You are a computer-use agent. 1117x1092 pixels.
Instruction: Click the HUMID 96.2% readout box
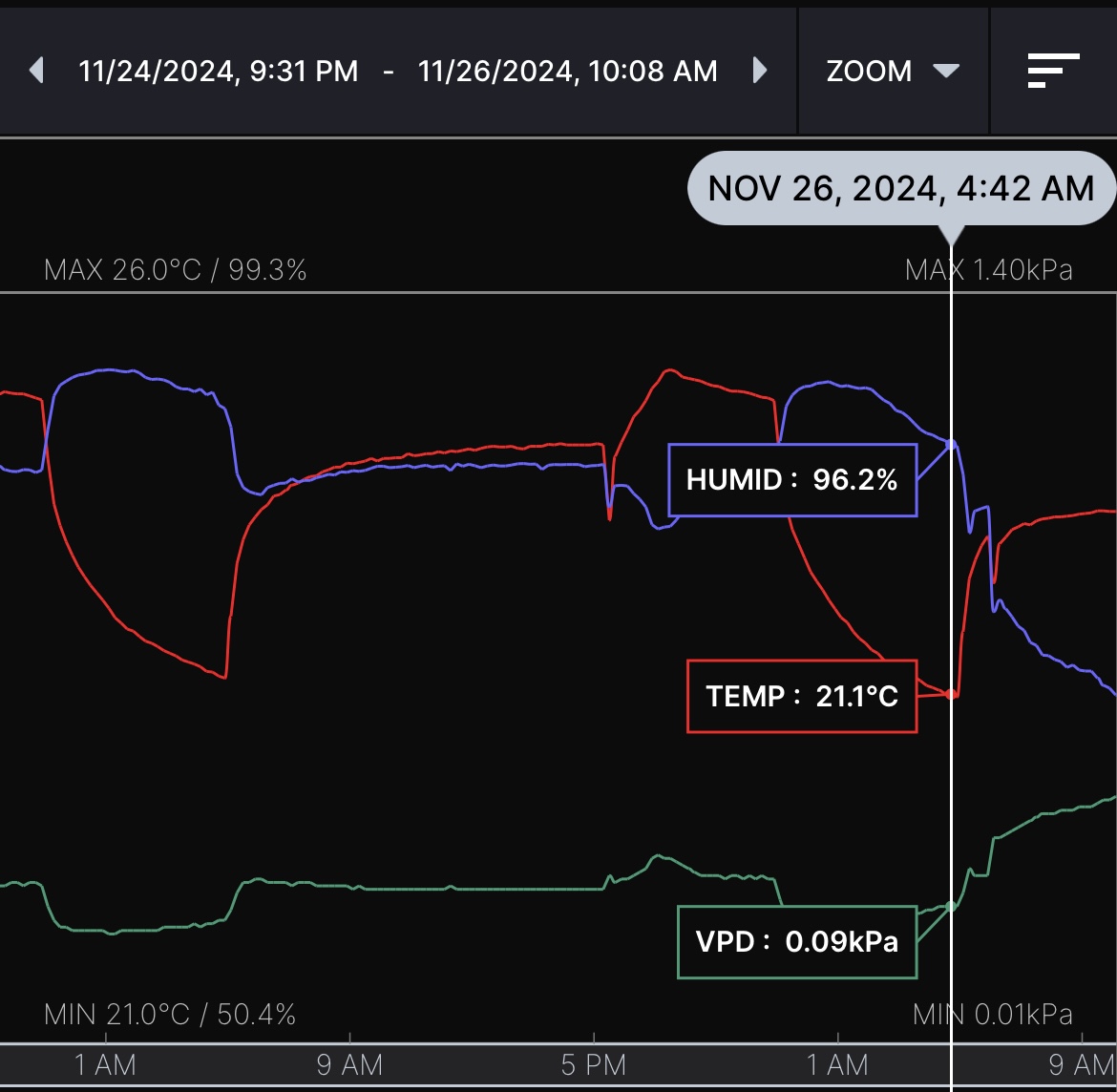(x=791, y=479)
